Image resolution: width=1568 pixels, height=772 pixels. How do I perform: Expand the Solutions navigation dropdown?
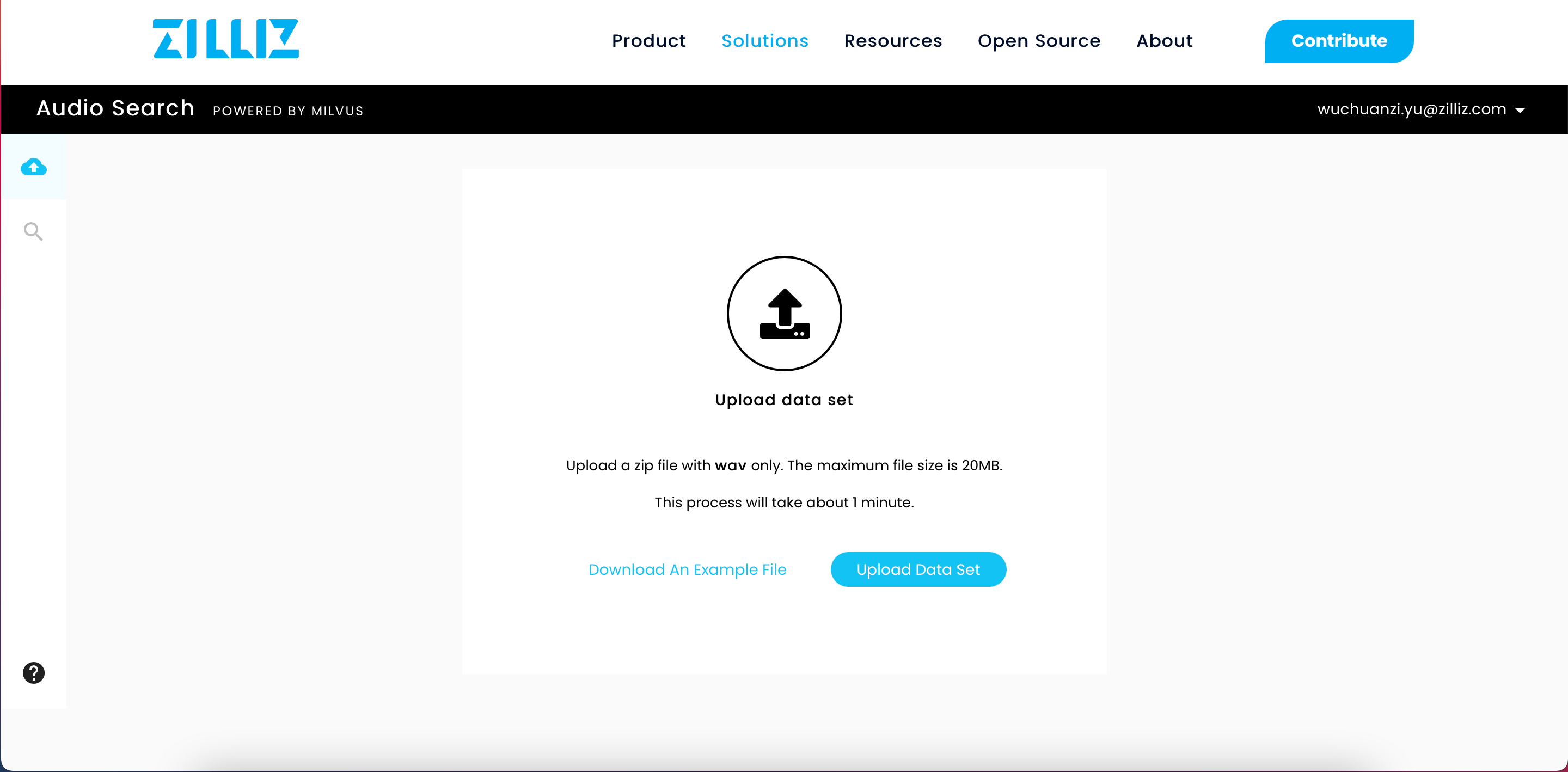(x=765, y=41)
